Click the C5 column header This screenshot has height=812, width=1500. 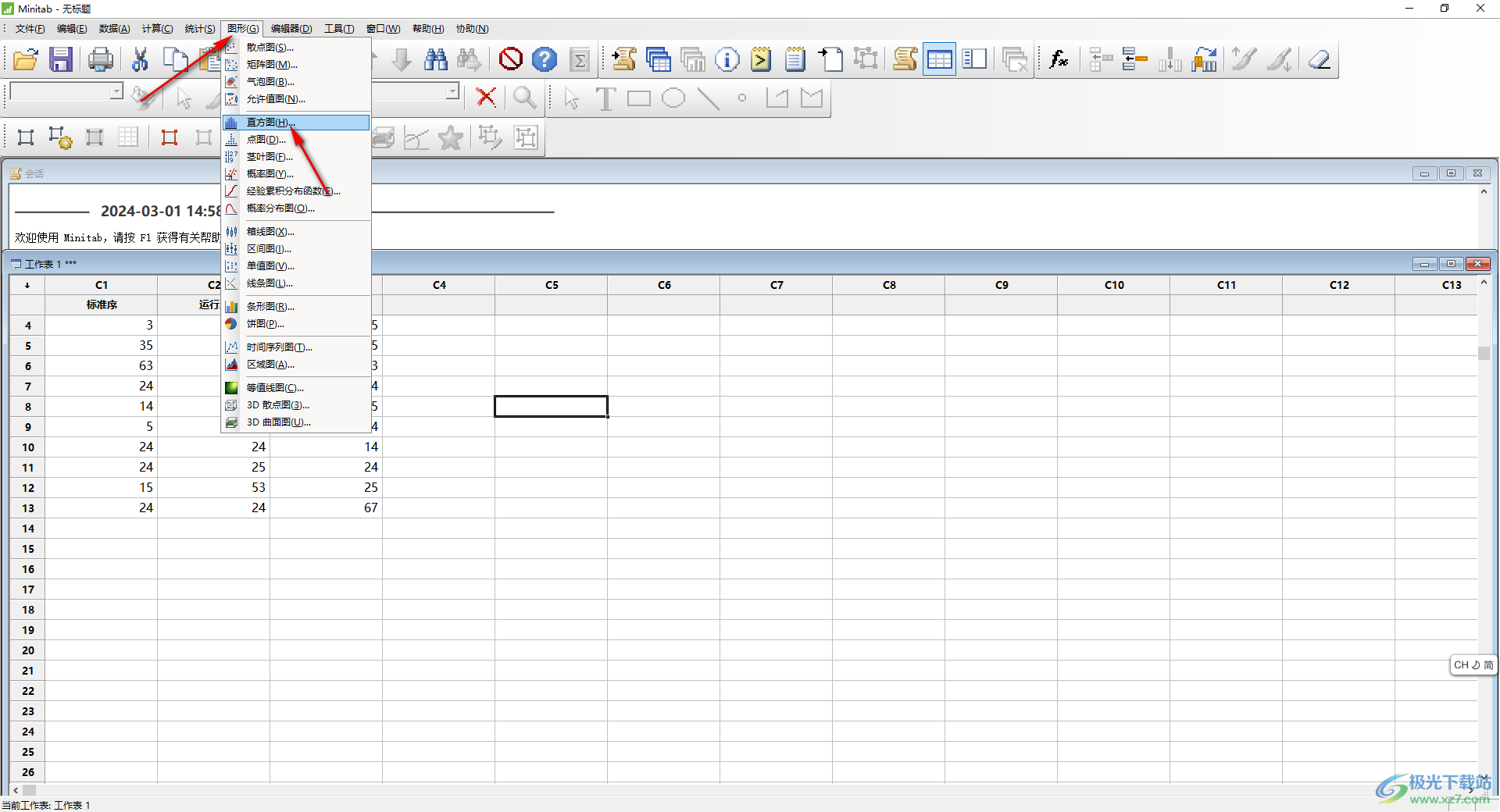click(552, 285)
